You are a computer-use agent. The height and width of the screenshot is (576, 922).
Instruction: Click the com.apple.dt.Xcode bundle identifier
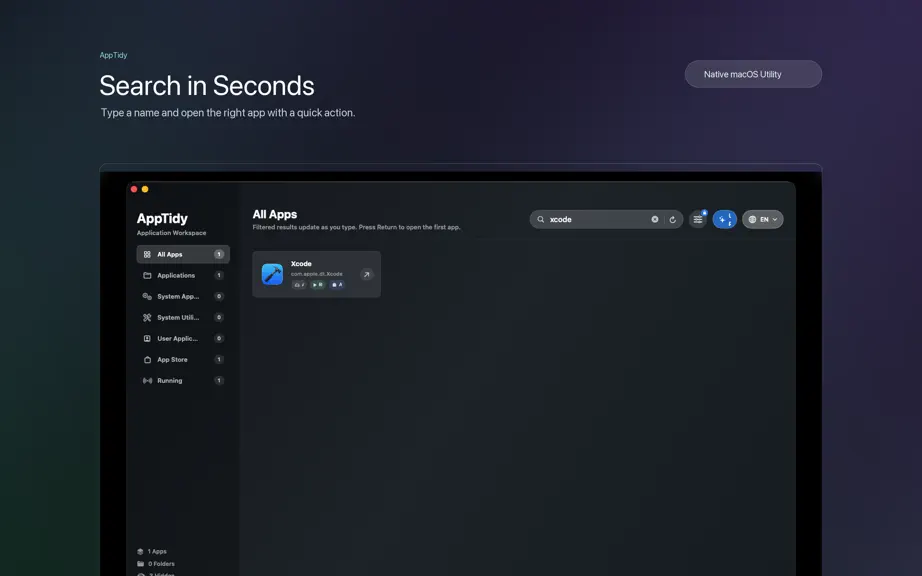point(316,274)
